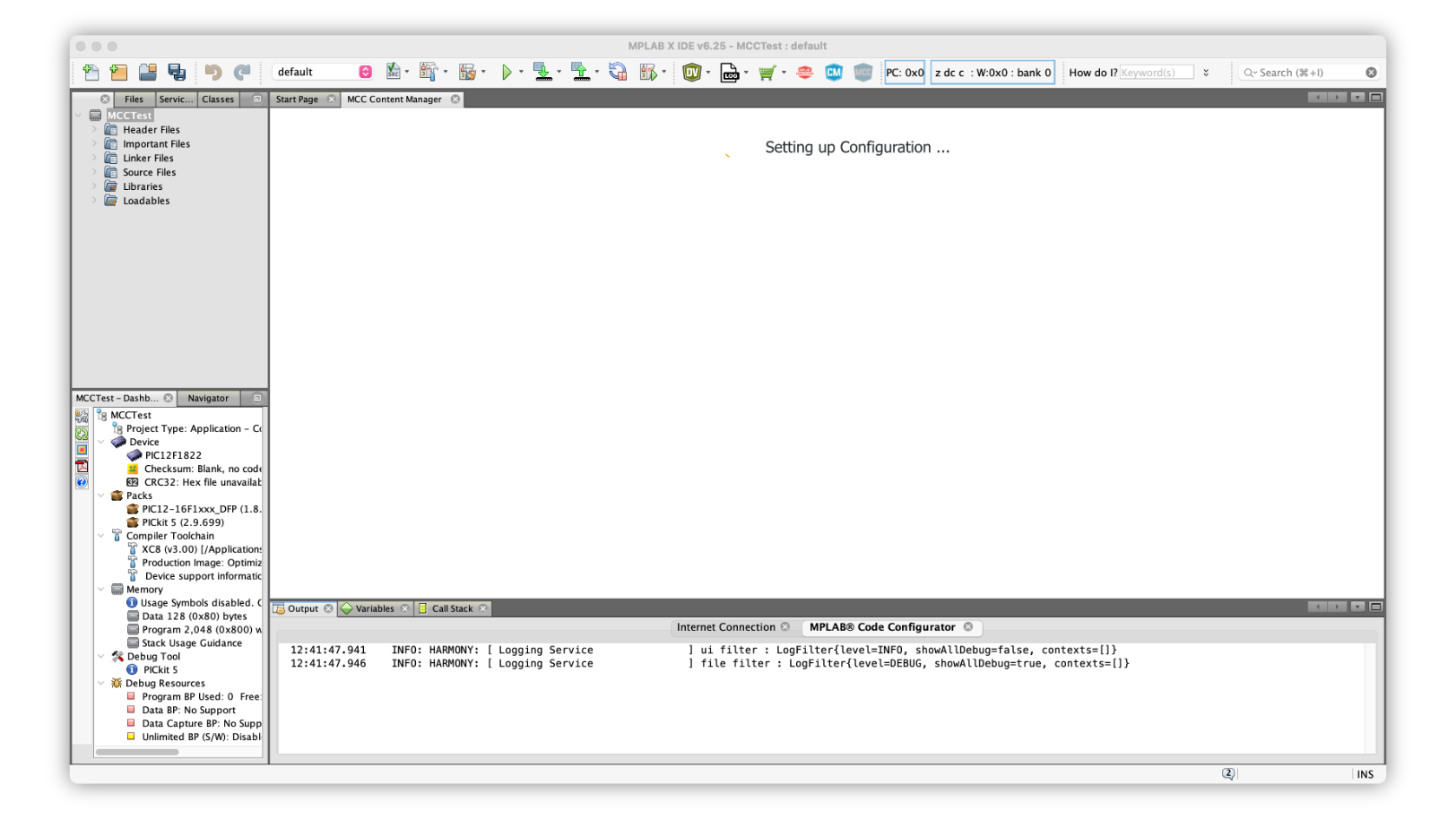Click the New File toolbar icon
The image size is (1456, 819).
91,73
